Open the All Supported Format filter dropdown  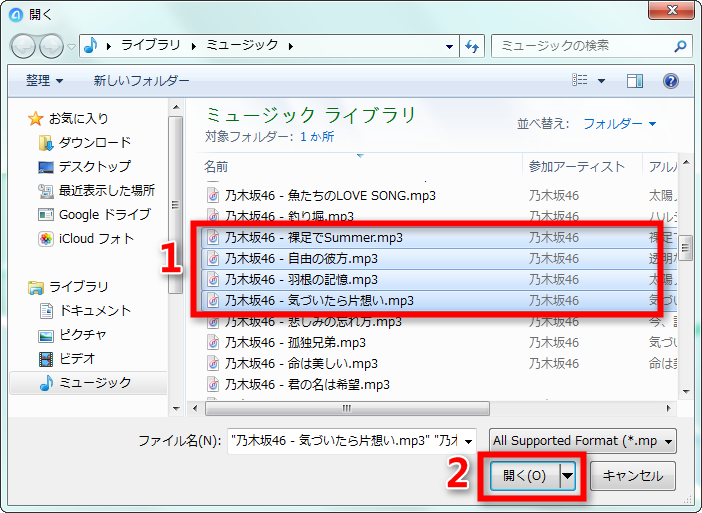[582, 441]
